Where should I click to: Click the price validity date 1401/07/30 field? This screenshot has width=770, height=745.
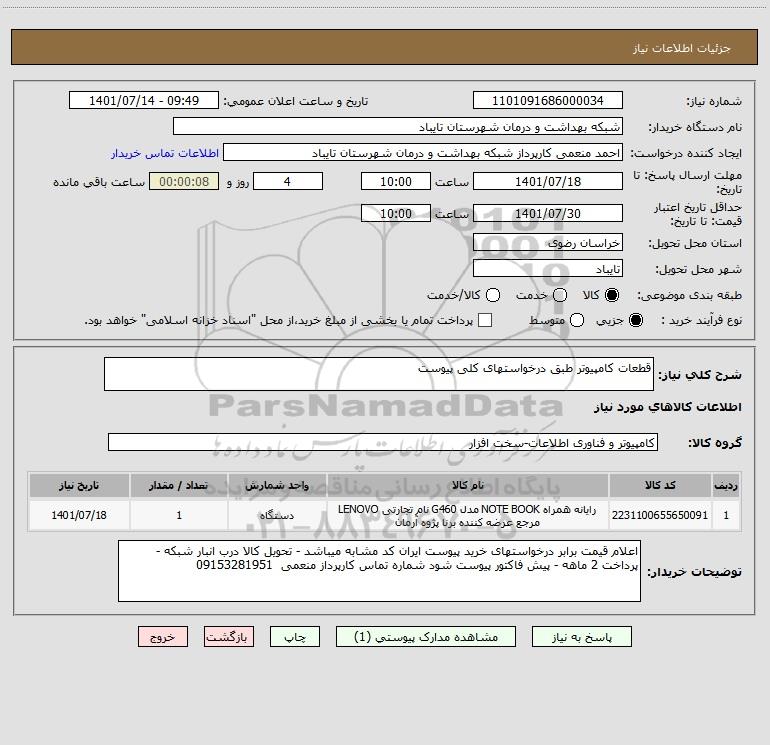pos(548,213)
